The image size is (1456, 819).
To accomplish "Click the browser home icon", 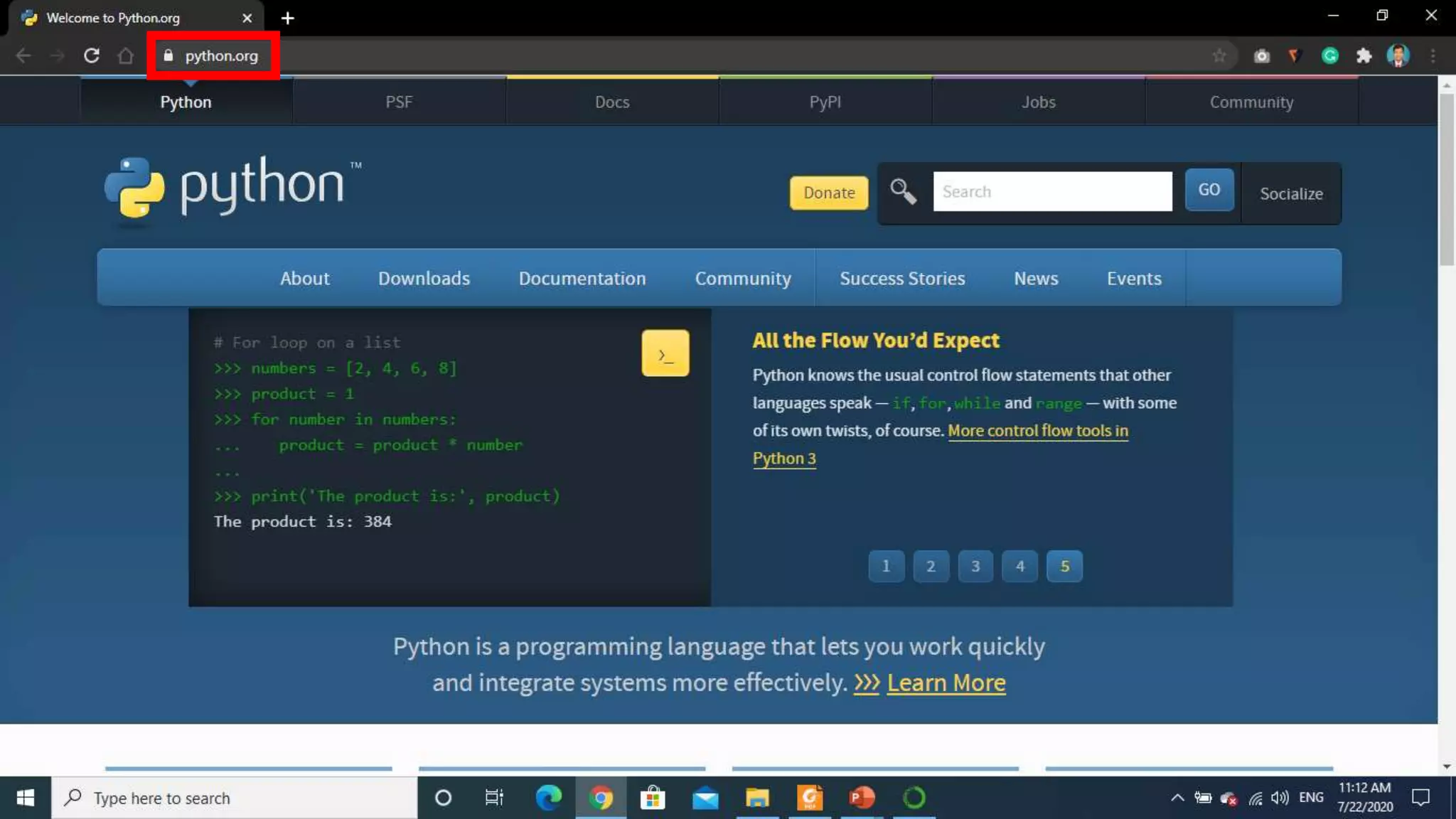I will [126, 55].
